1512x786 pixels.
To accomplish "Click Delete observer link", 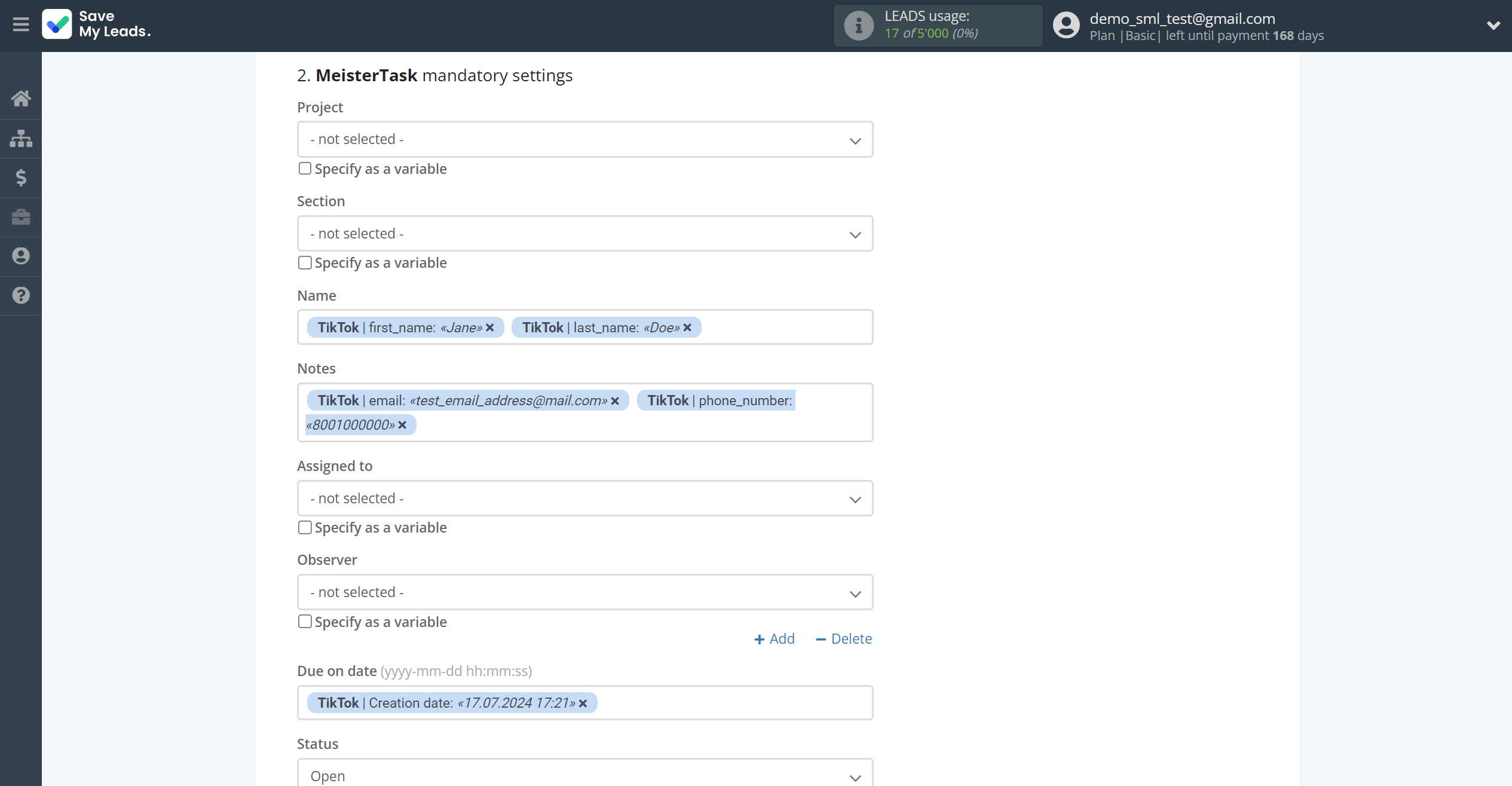I will (844, 639).
